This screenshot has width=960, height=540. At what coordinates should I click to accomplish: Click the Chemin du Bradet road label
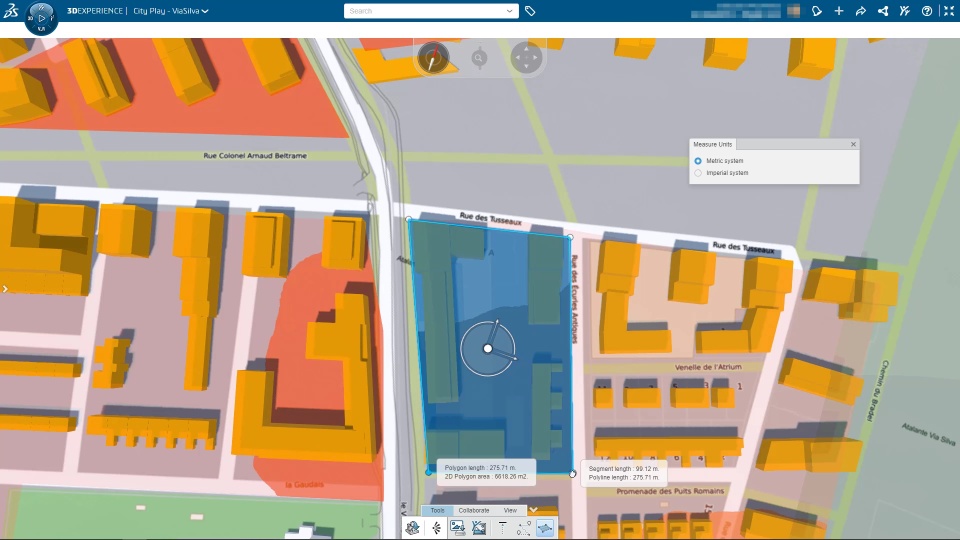877,391
